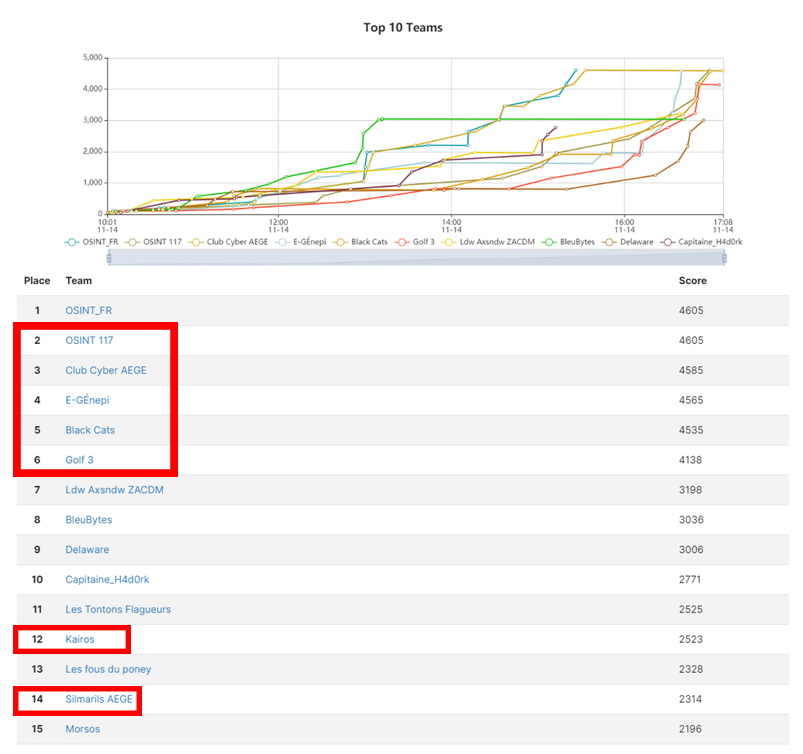
Task: Open Silmarils AEGE team page
Action: click(99, 699)
